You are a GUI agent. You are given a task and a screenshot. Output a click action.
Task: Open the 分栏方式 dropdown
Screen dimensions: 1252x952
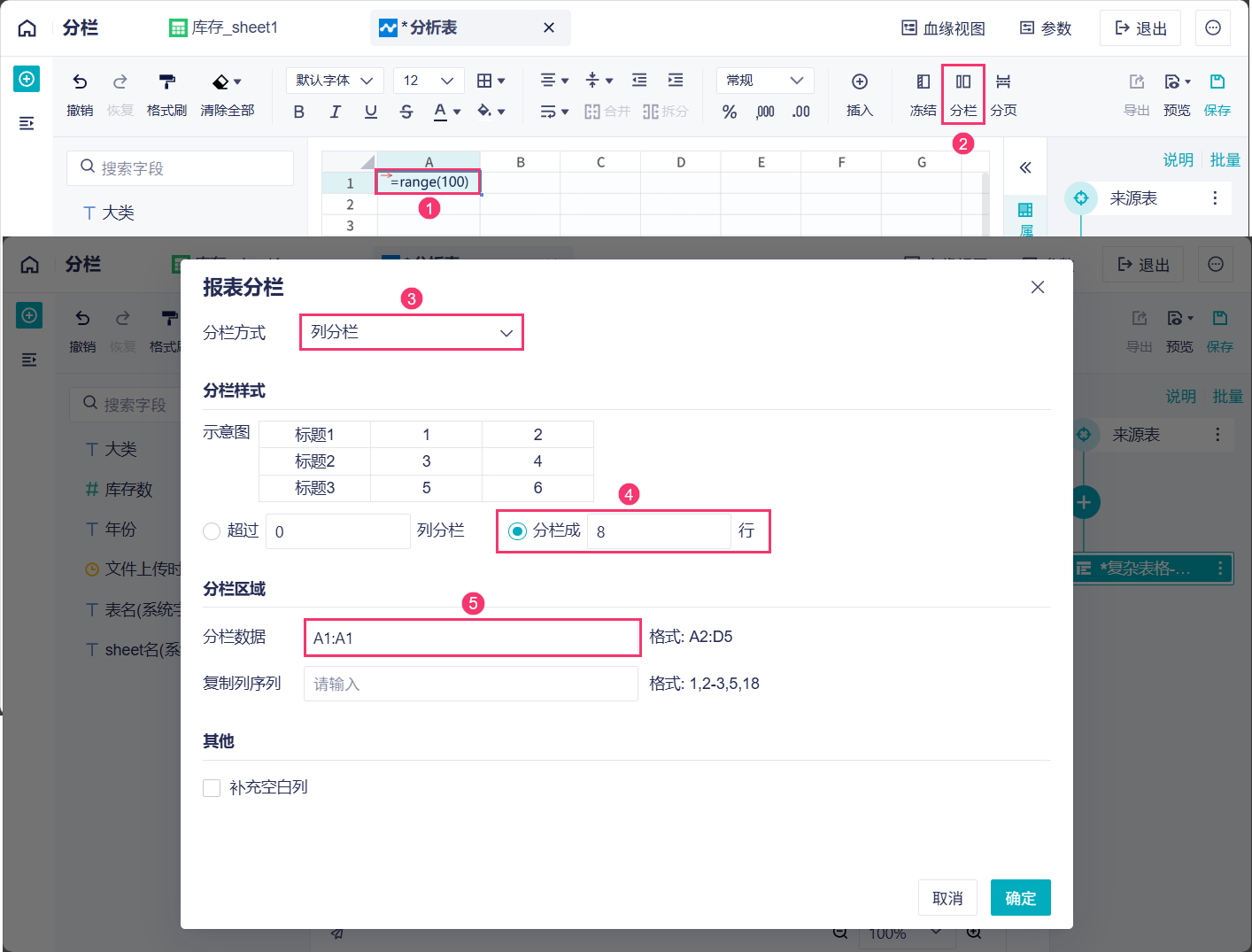point(412,333)
